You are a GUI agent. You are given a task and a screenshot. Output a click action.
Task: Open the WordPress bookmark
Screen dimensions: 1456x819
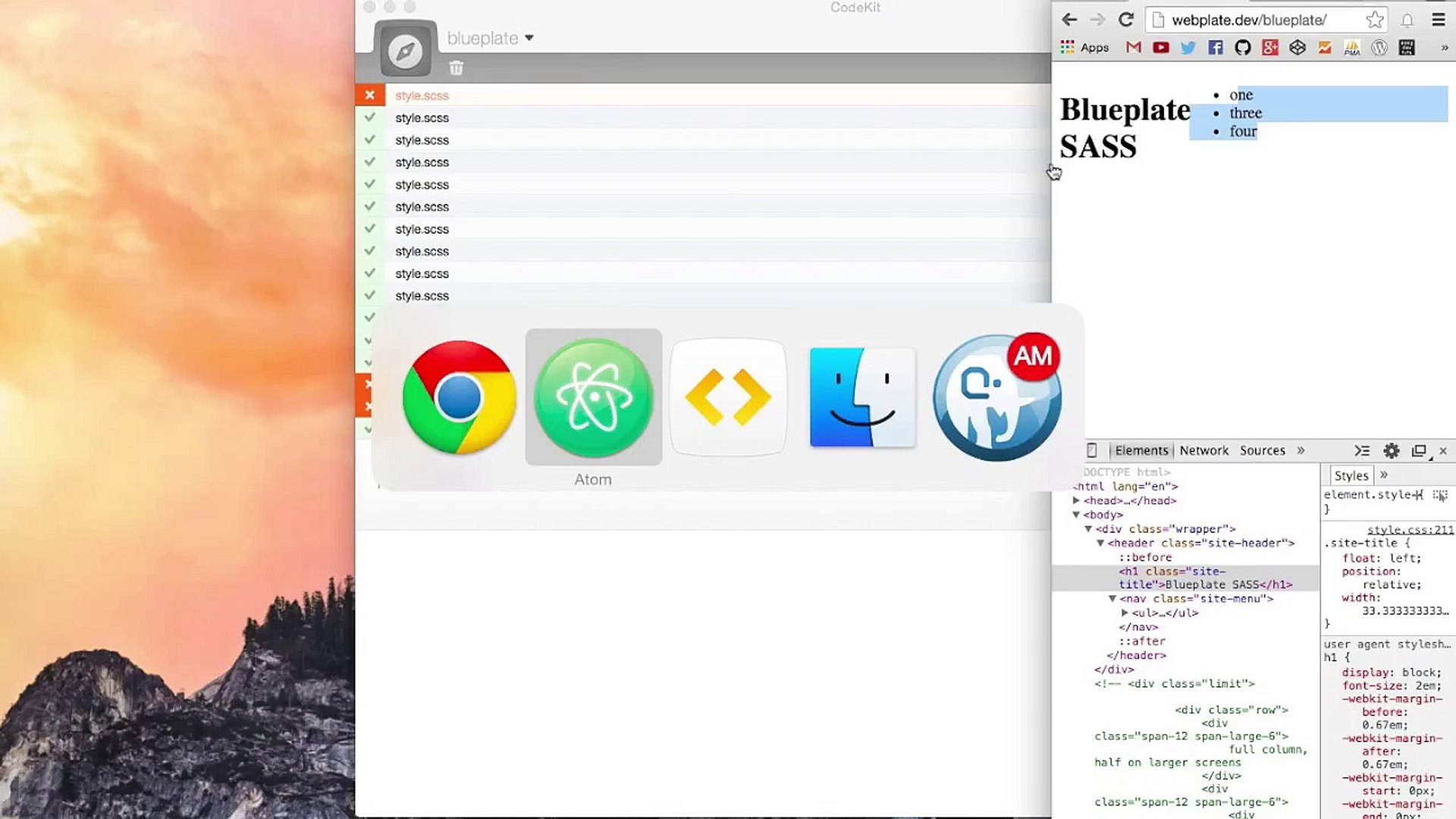point(1379,48)
